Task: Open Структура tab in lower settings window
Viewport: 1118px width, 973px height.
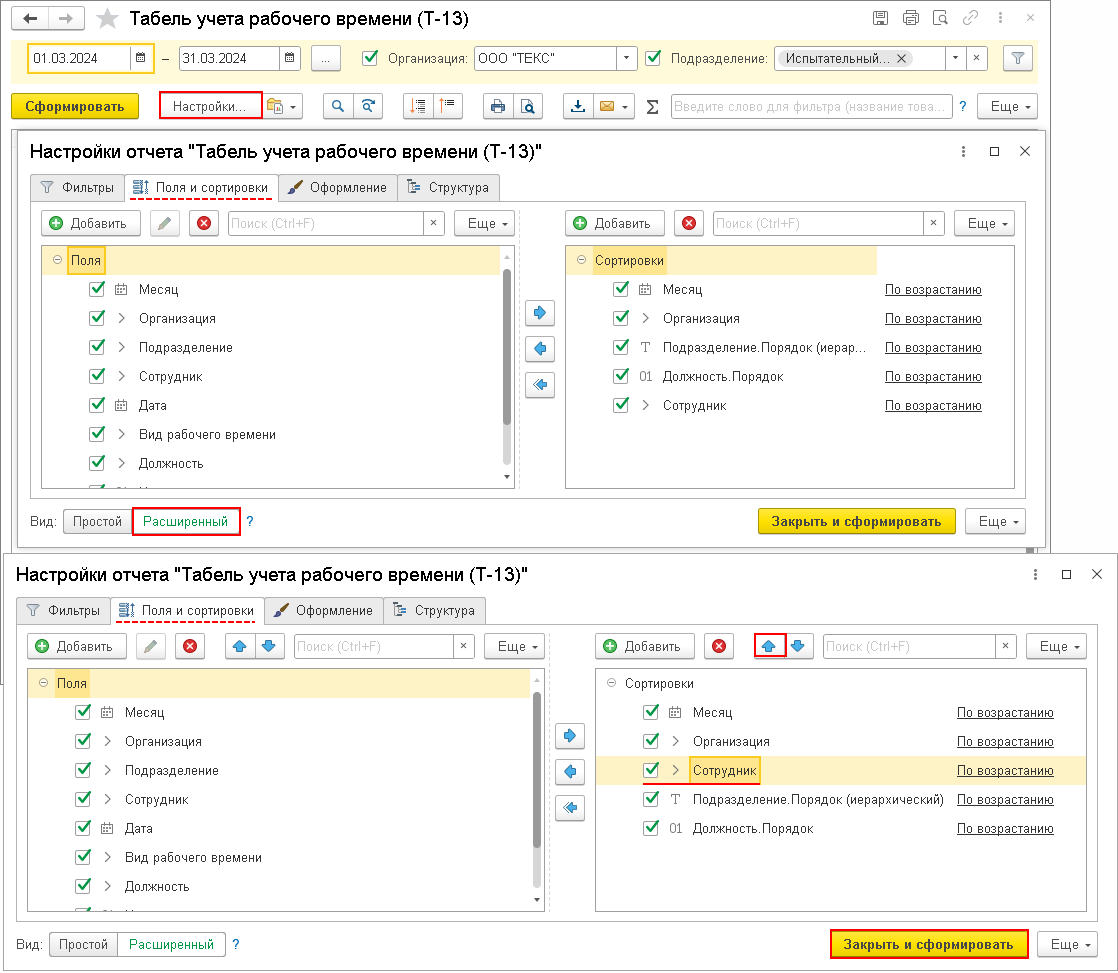Action: [x=434, y=610]
